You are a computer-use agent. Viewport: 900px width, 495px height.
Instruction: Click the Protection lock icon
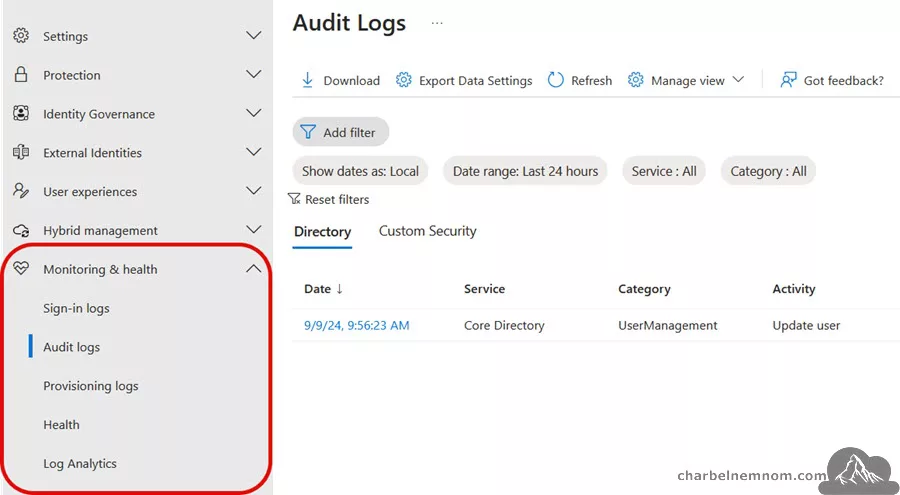[x=21, y=75]
